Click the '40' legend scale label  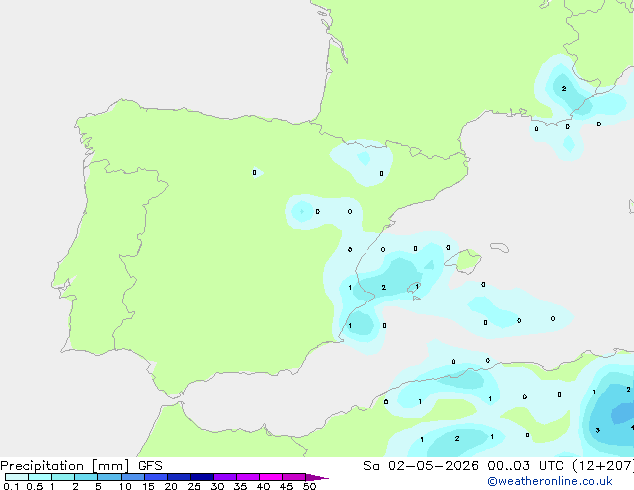[x=263, y=486]
